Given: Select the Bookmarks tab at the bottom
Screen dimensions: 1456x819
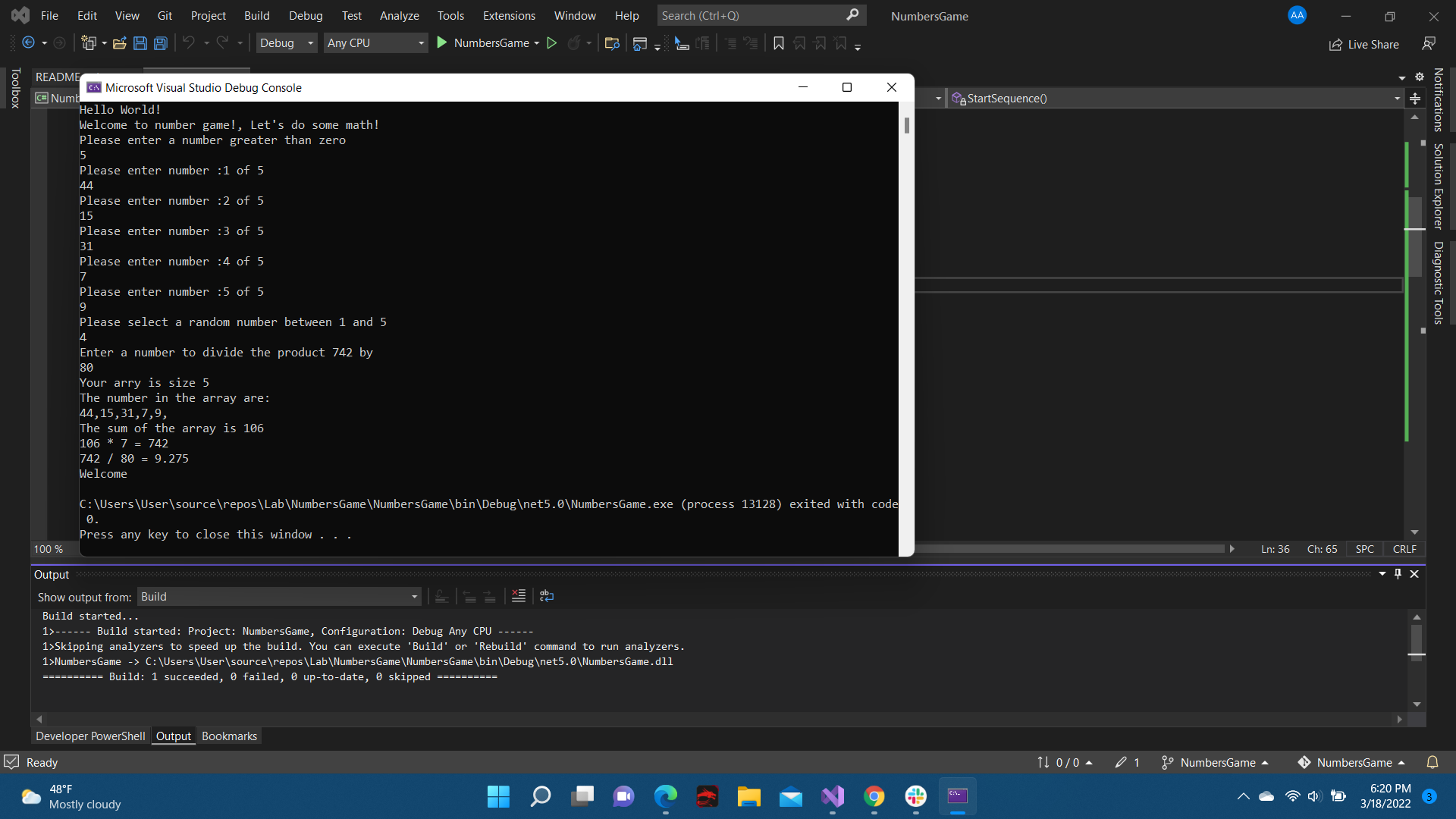Looking at the screenshot, I should (229, 736).
